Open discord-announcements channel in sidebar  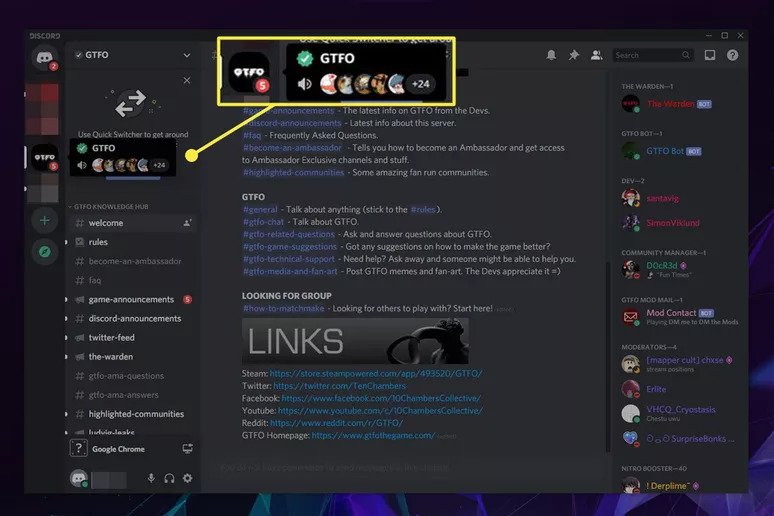(x=133, y=318)
